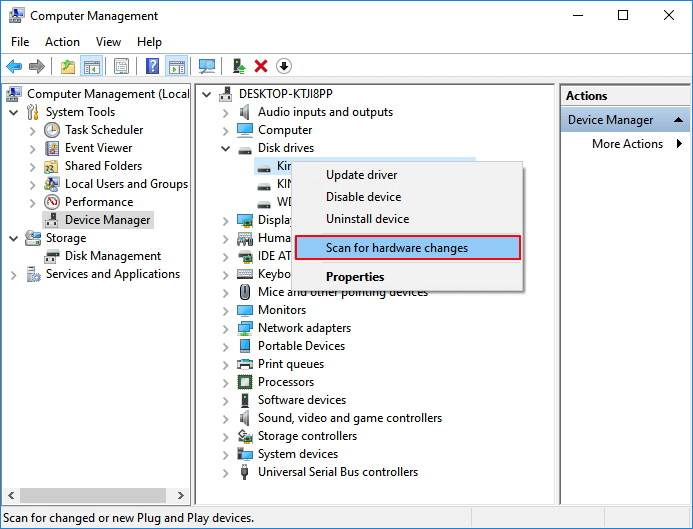The width and height of the screenshot is (693, 529).
Task: Select Event Viewer in System Tools
Action: [98, 148]
